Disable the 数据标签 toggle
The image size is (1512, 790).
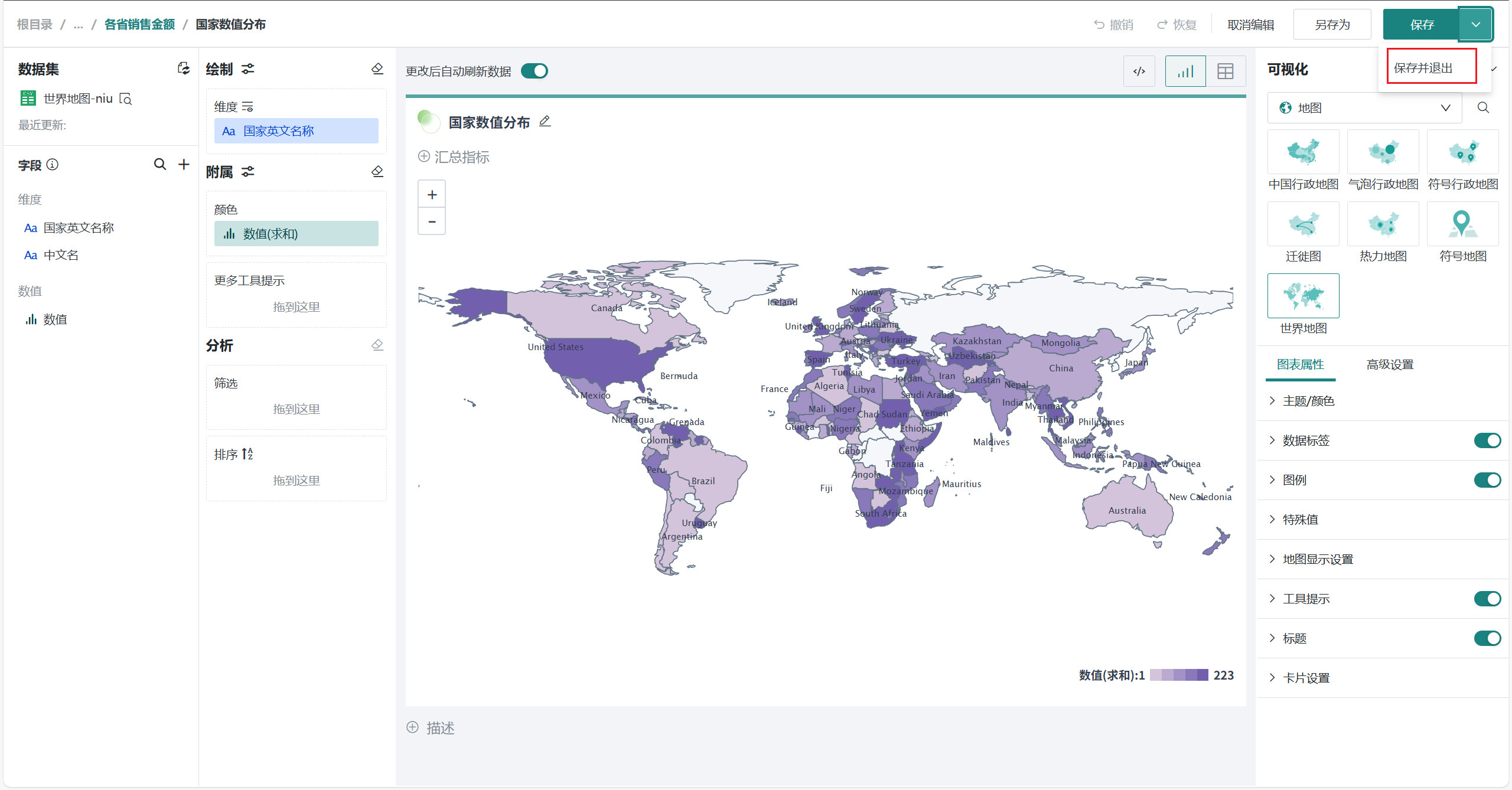(x=1487, y=440)
